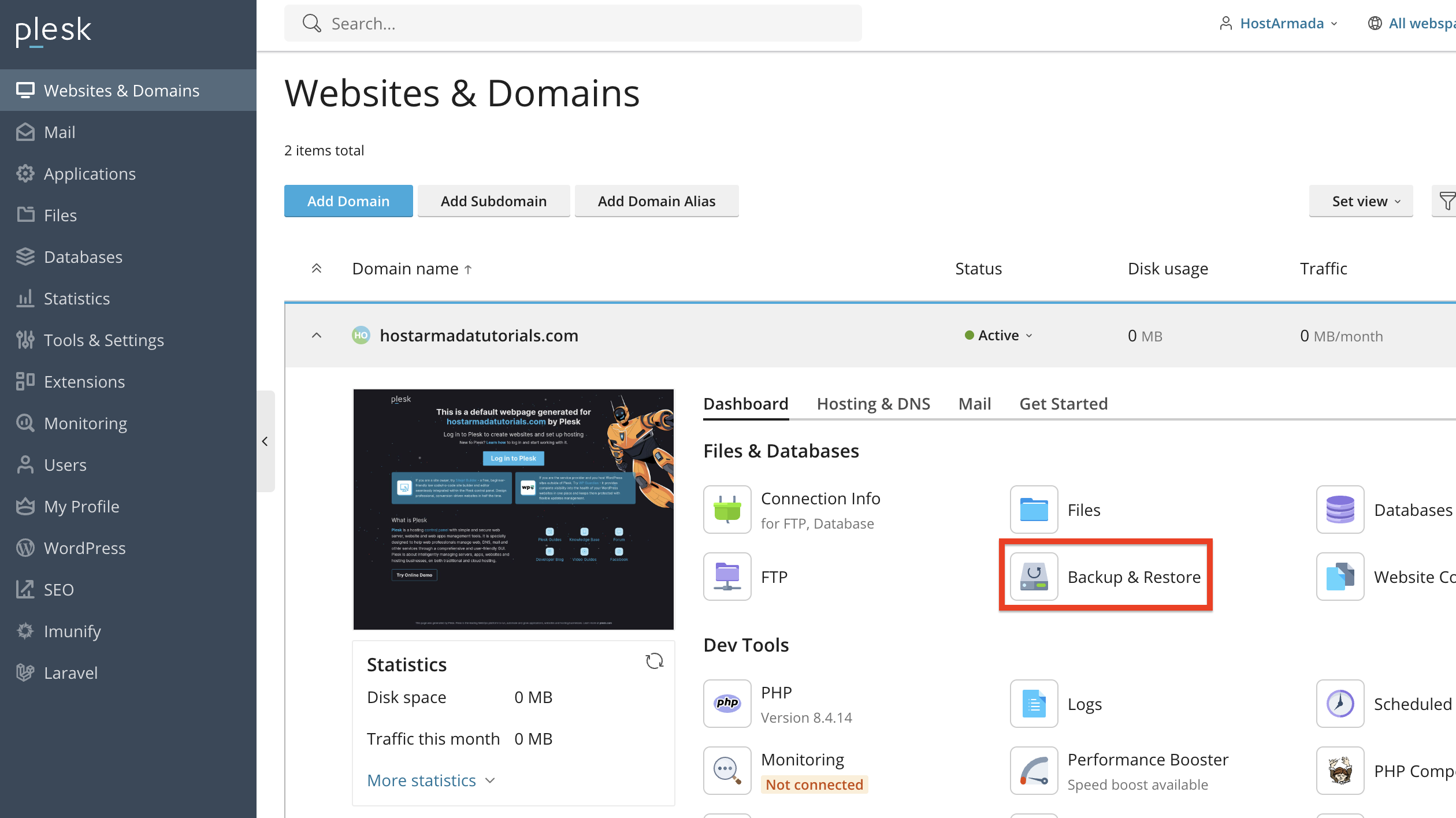
Task: Click the Connection Info plug icon
Action: click(727, 510)
